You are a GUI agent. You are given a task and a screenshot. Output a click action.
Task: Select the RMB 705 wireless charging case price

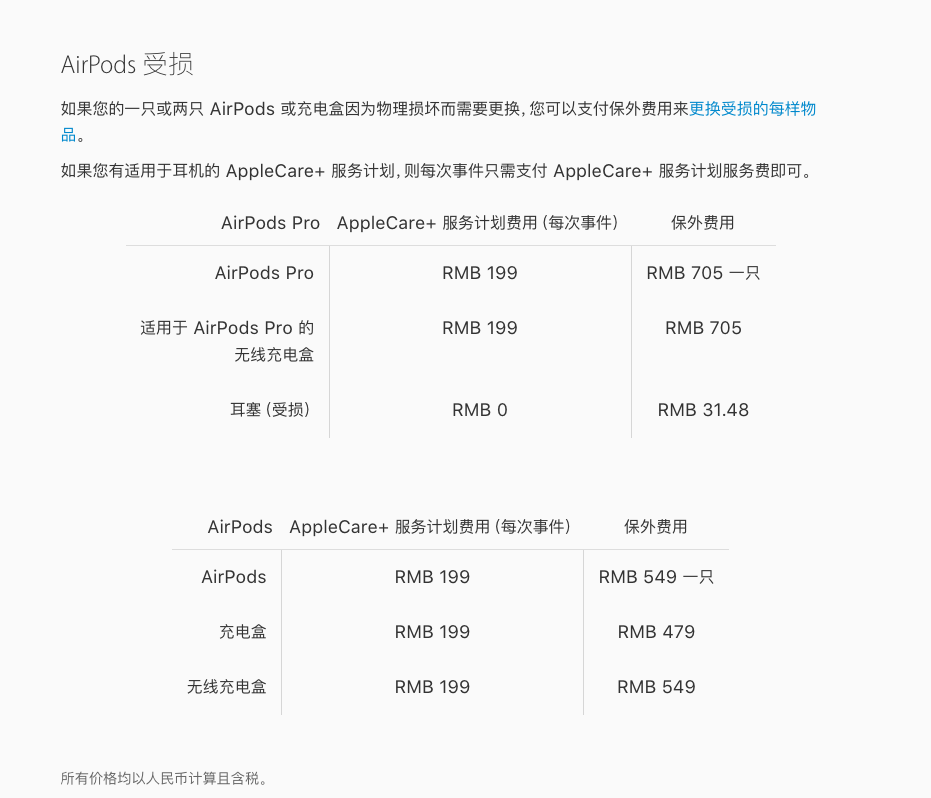coord(702,328)
